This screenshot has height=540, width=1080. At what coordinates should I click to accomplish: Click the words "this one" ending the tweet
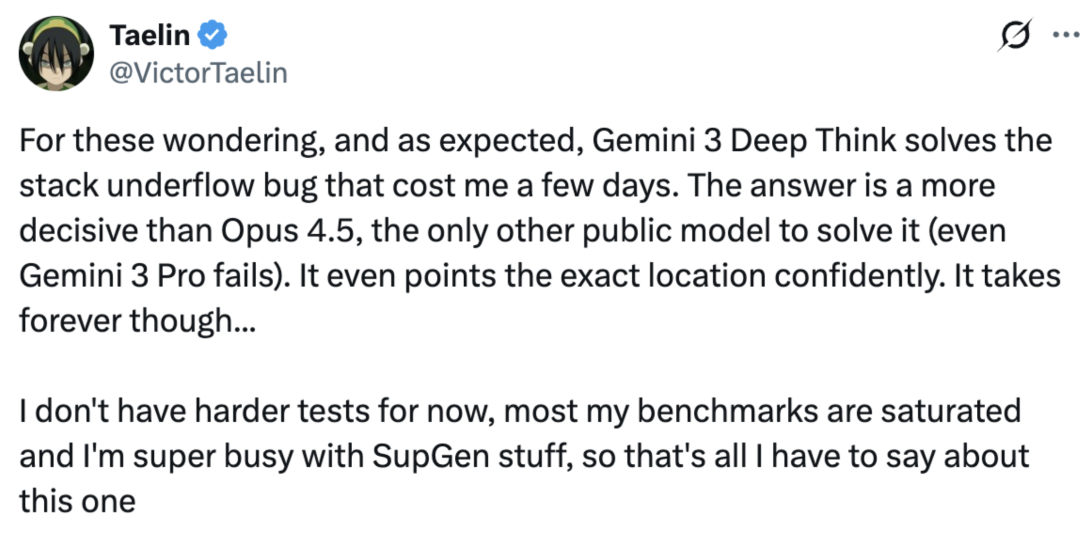click(x=77, y=500)
